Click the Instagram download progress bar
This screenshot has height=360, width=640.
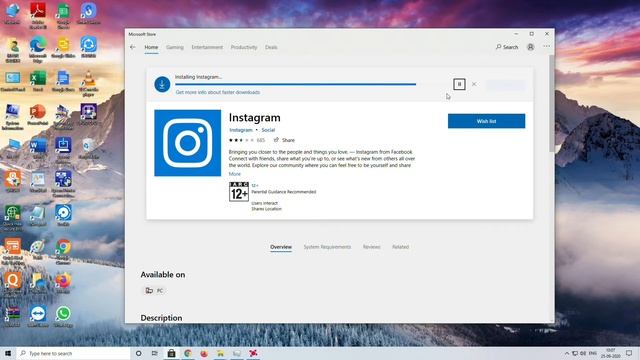coord(312,84)
